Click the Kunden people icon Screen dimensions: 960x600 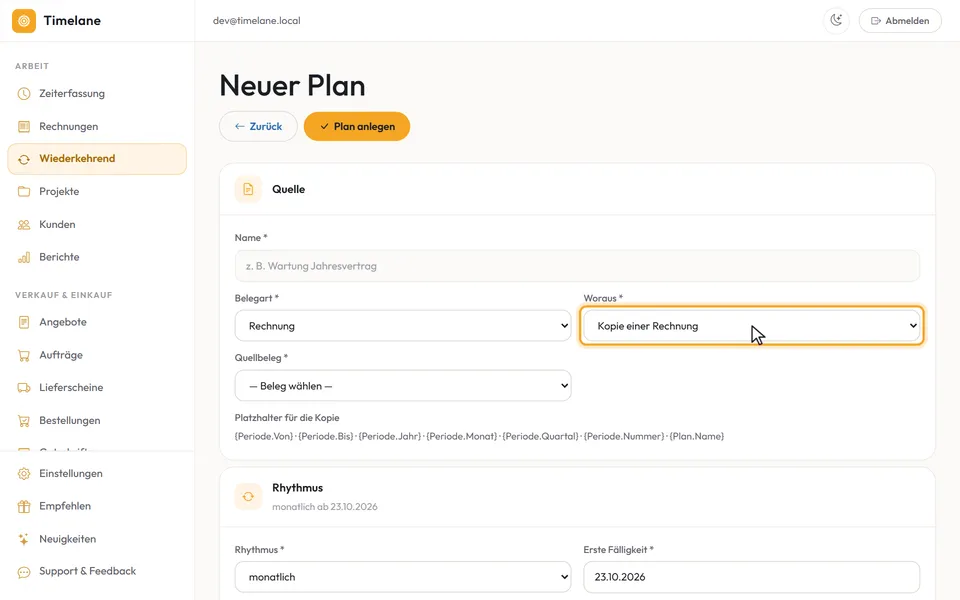pyautogui.click(x=24, y=225)
